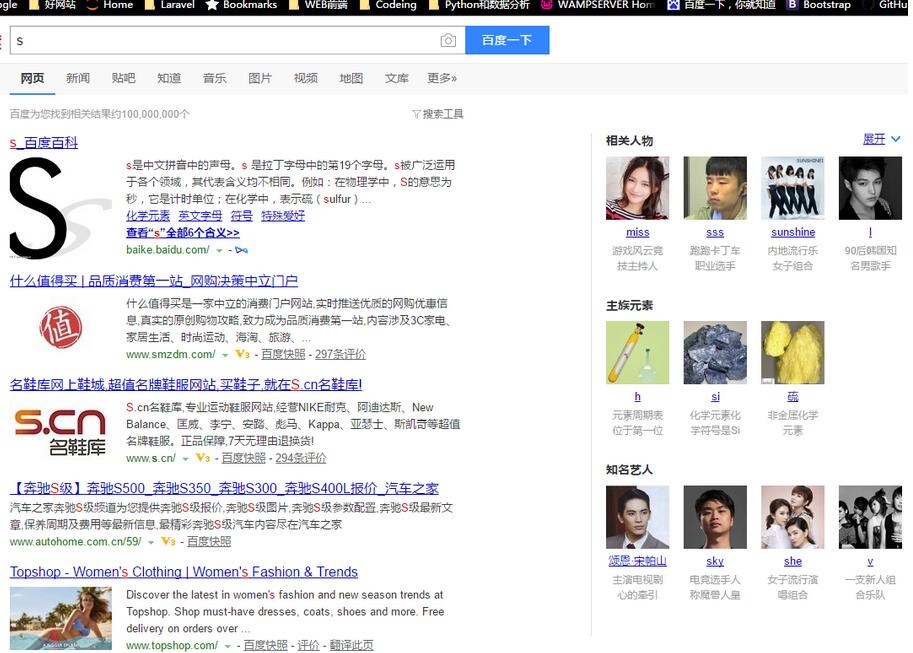Viewport: 913px width, 653px height.
Task: Open the WAMPSERVER bookmark
Action: (x=599, y=5)
